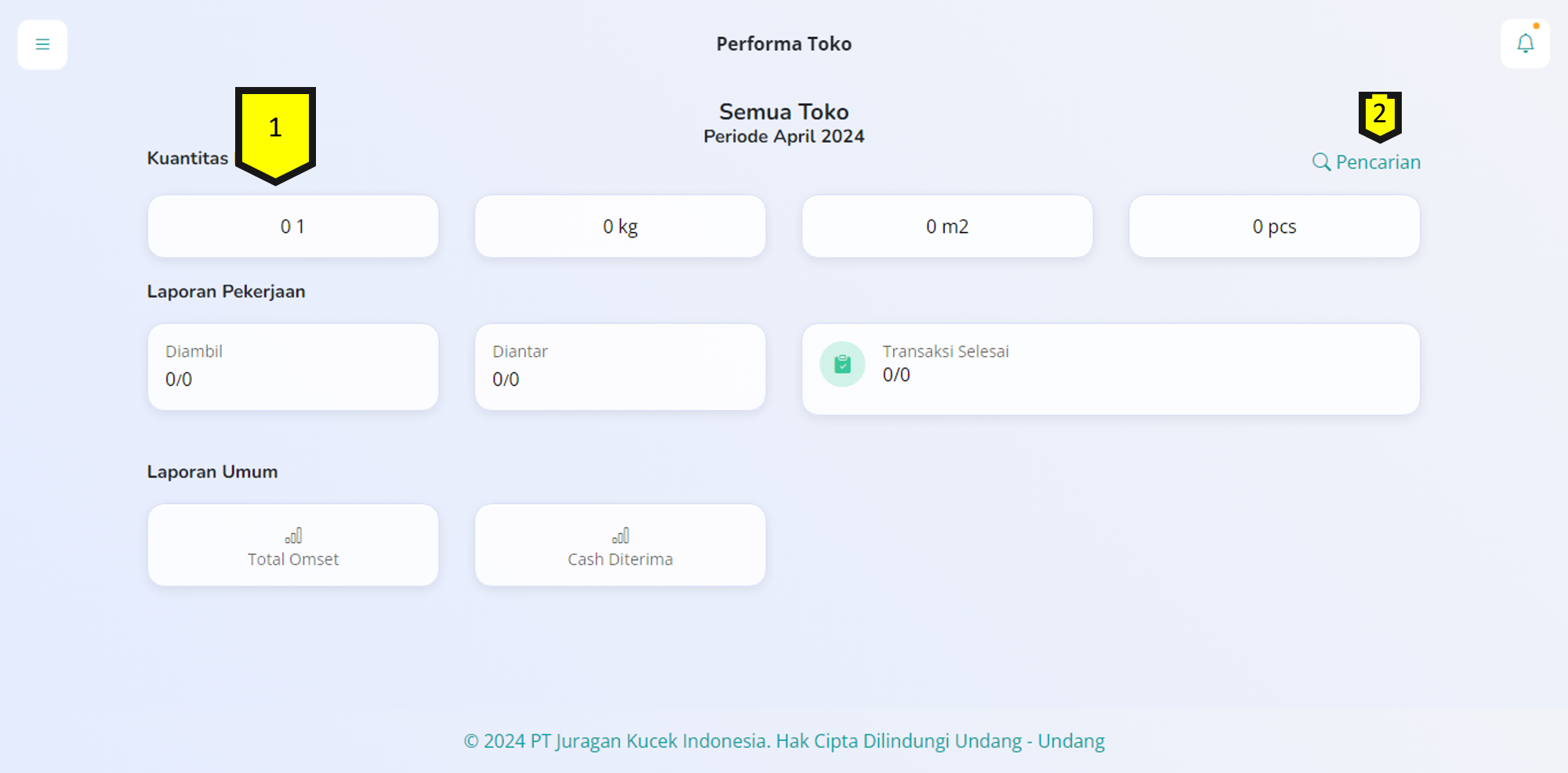
Task: Click the Transaksi Selesai clipboard icon
Action: (842, 364)
